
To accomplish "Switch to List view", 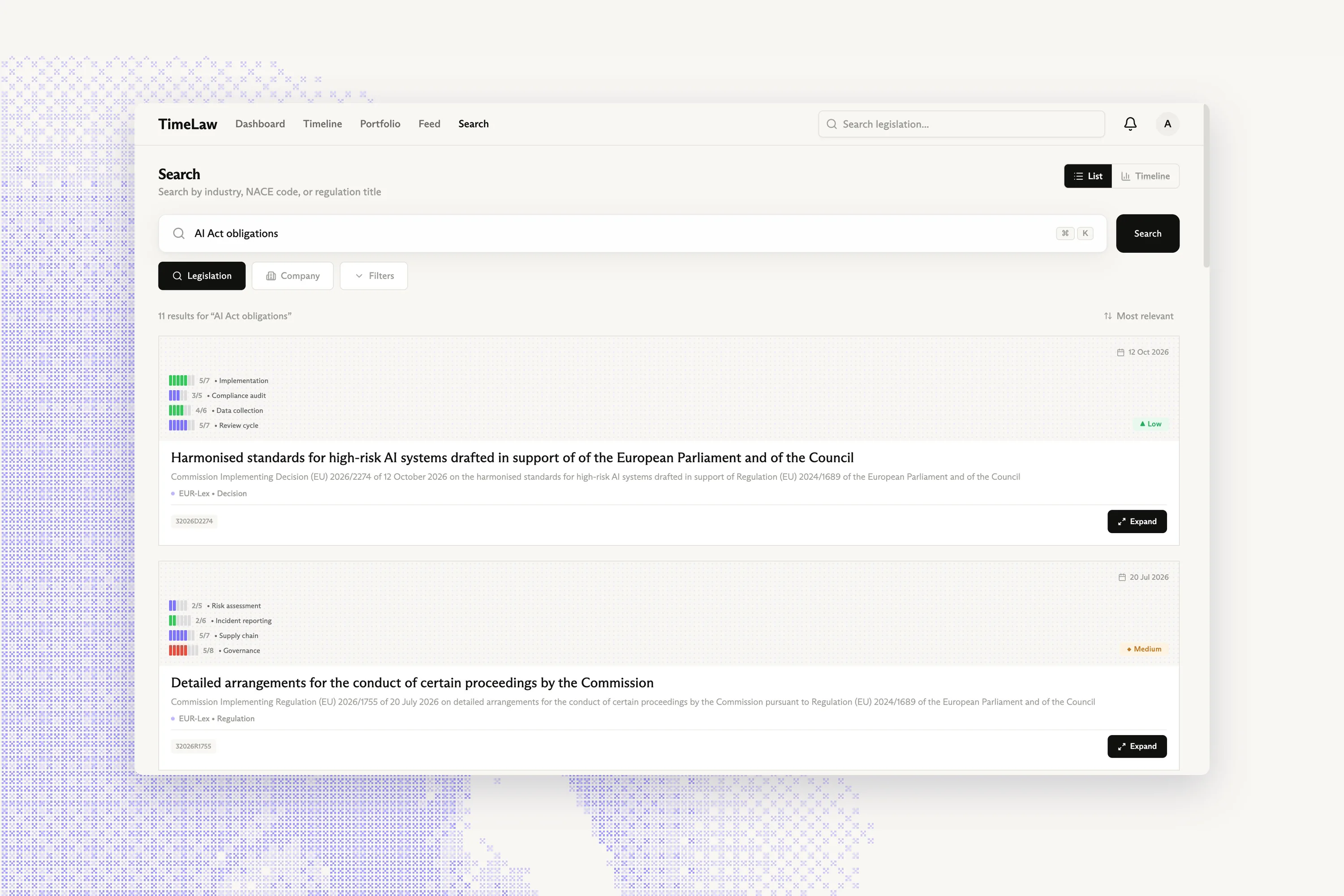I will pos(1087,176).
